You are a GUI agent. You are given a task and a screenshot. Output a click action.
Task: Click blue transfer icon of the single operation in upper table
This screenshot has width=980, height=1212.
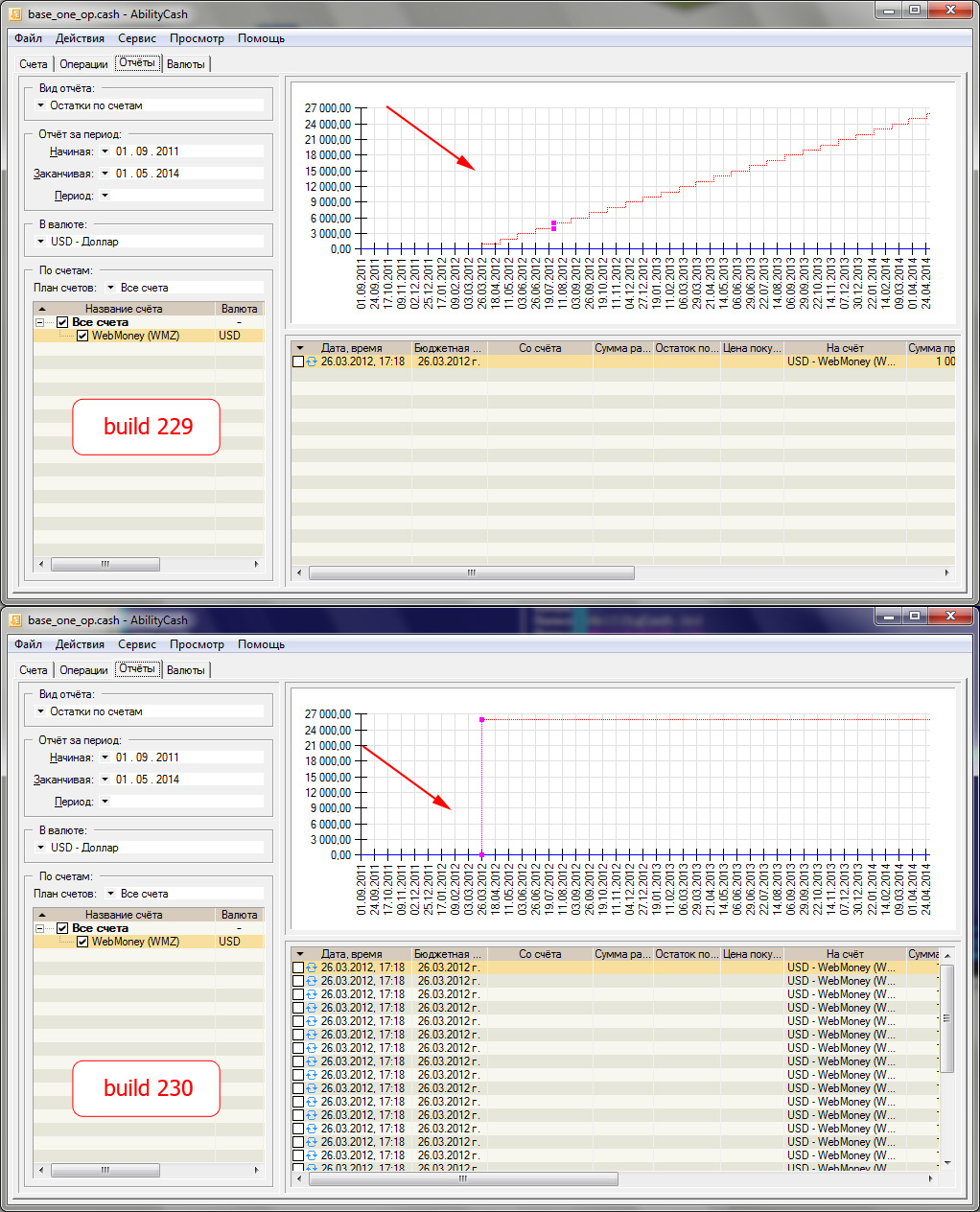[x=312, y=361]
